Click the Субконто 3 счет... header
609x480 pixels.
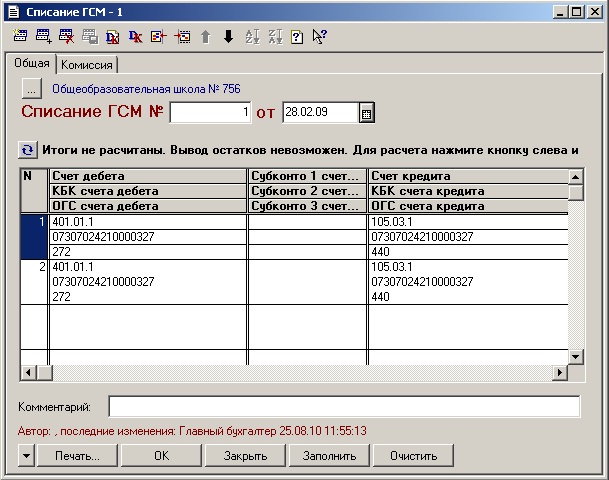pos(307,206)
